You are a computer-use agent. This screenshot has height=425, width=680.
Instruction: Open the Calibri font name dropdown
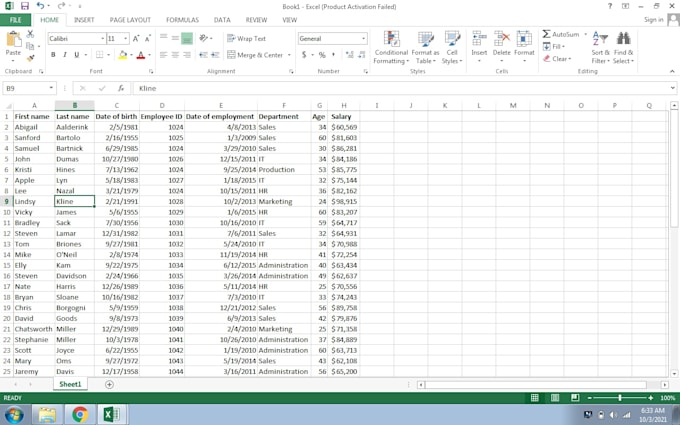(103, 39)
